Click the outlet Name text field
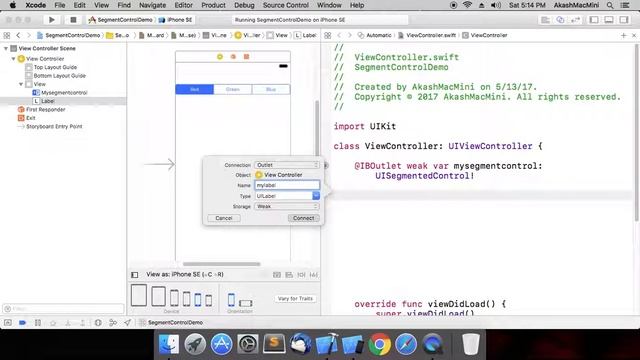This screenshot has width=640, height=360. point(287,185)
